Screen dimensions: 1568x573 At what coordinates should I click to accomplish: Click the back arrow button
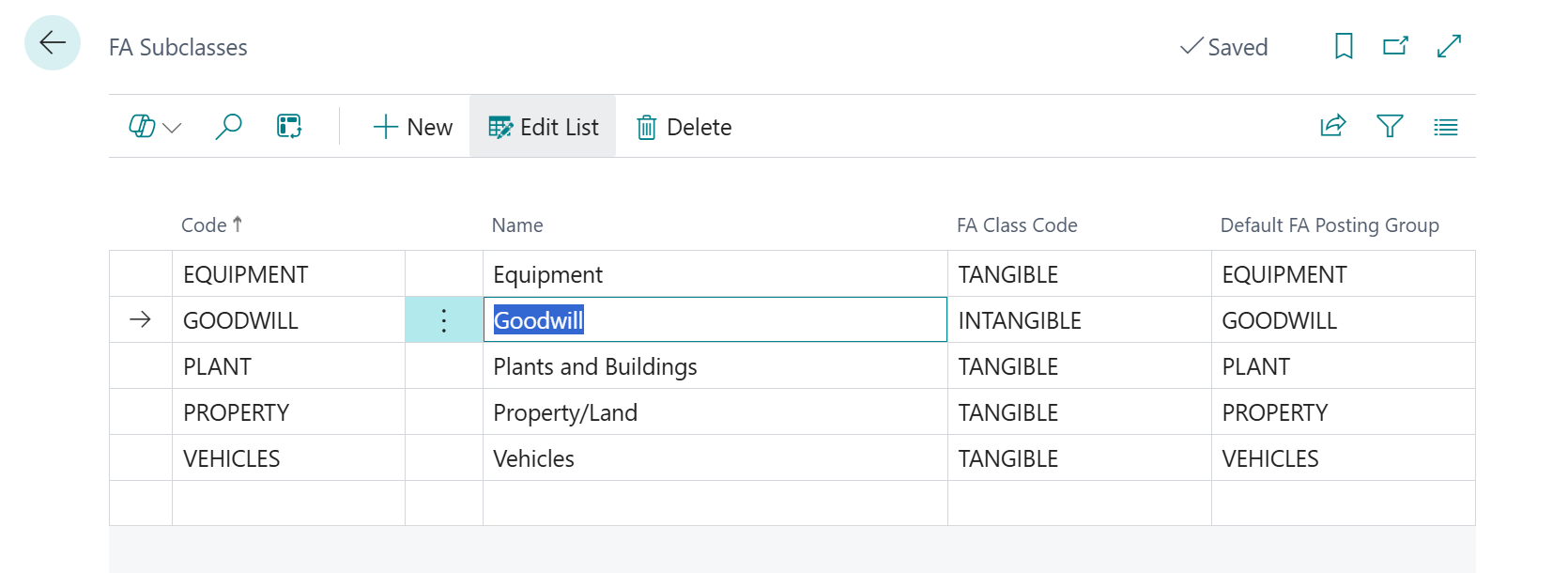coord(53,43)
